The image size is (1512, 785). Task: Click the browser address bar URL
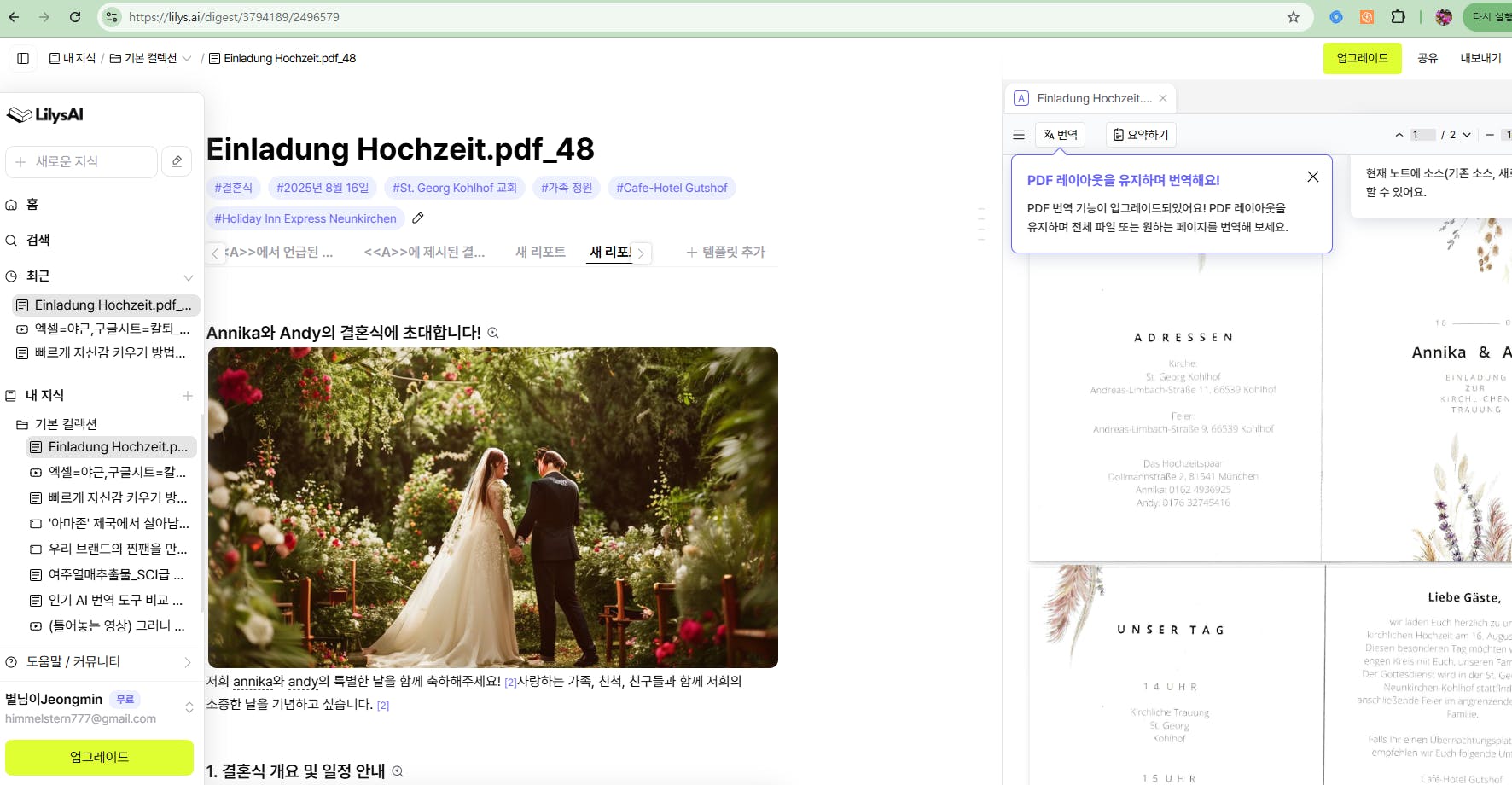(234, 17)
